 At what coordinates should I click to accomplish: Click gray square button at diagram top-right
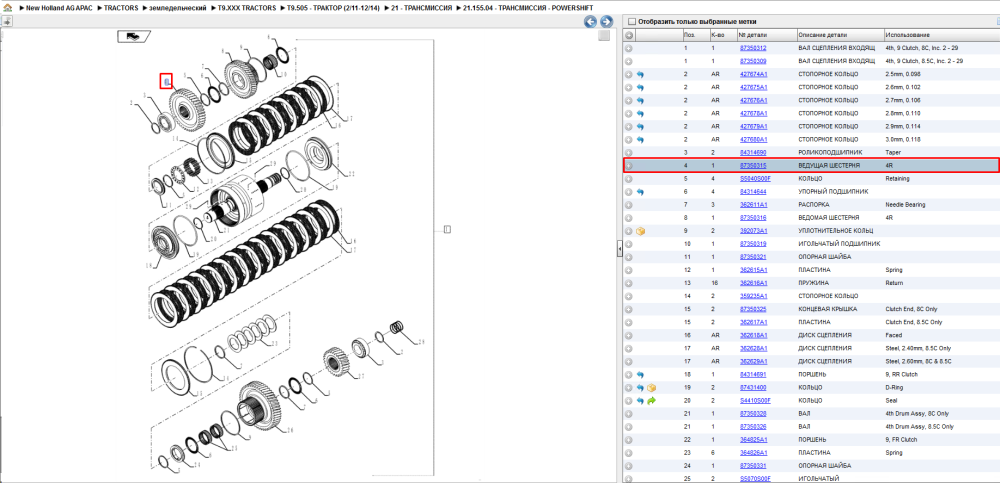coord(603,36)
